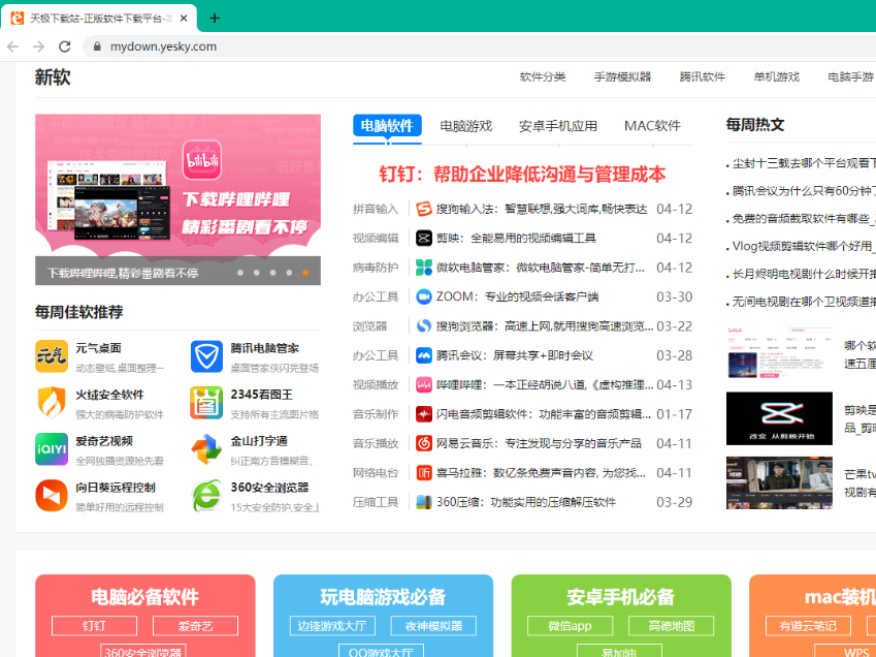Image resolution: width=876 pixels, height=657 pixels.
Task: Click the ZOOM icon in the list
Action: point(424,297)
